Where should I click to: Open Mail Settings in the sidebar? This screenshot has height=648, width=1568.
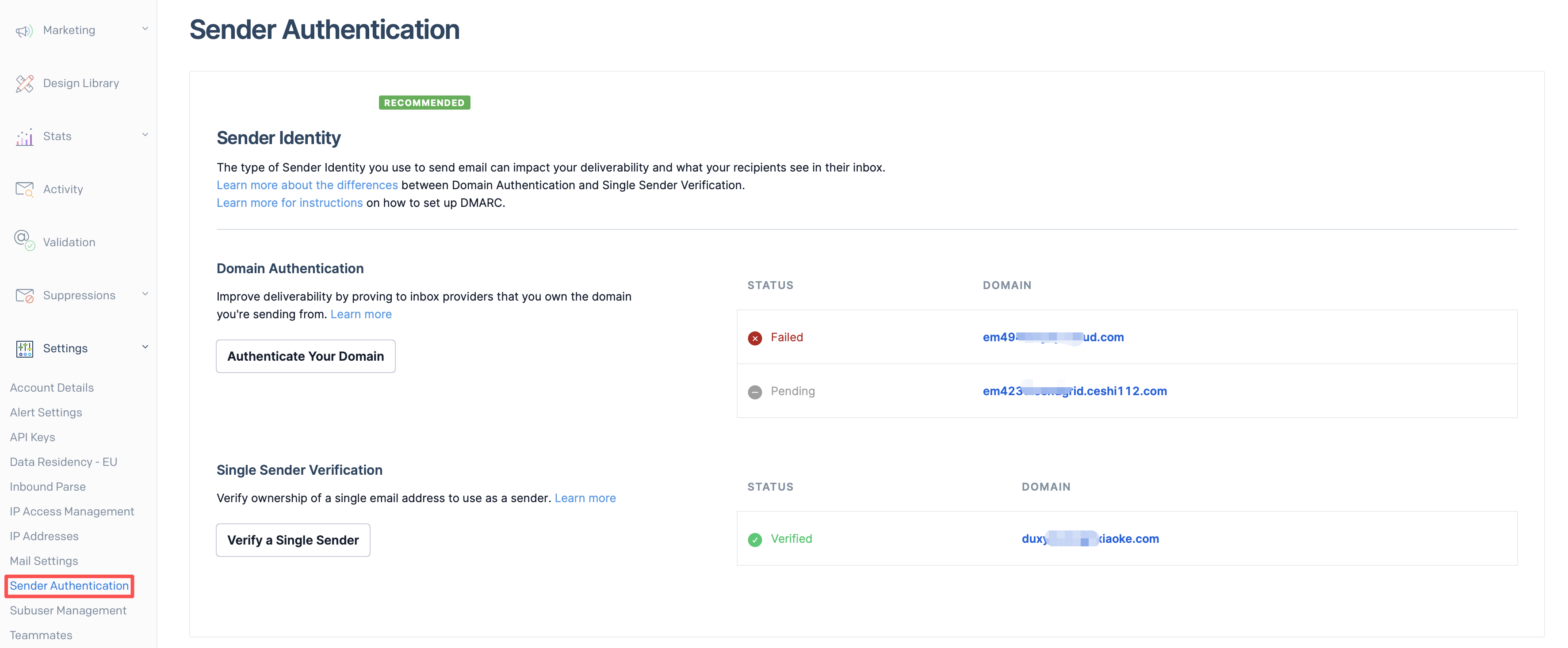pos(43,560)
